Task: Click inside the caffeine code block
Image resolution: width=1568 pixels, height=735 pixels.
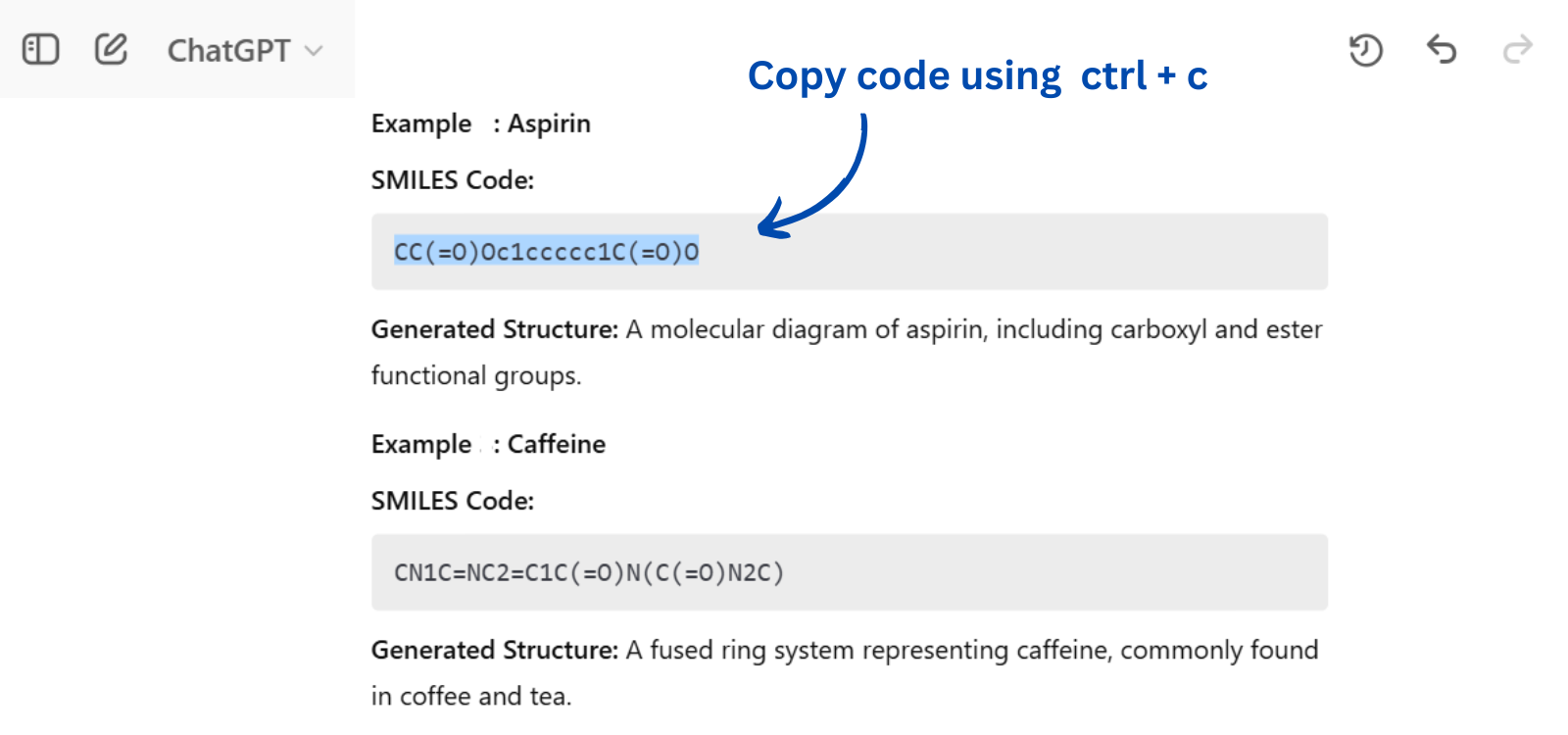Action: tap(850, 572)
